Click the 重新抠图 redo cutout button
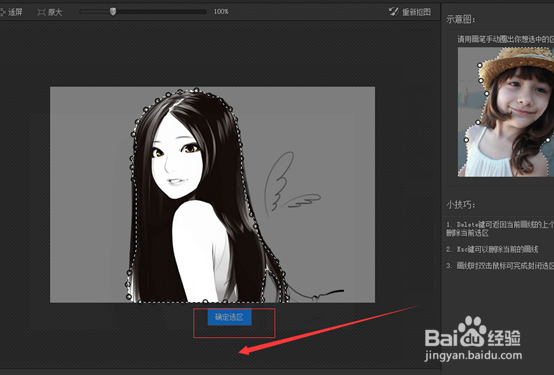This screenshot has height=375, width=554. (410, 12)
